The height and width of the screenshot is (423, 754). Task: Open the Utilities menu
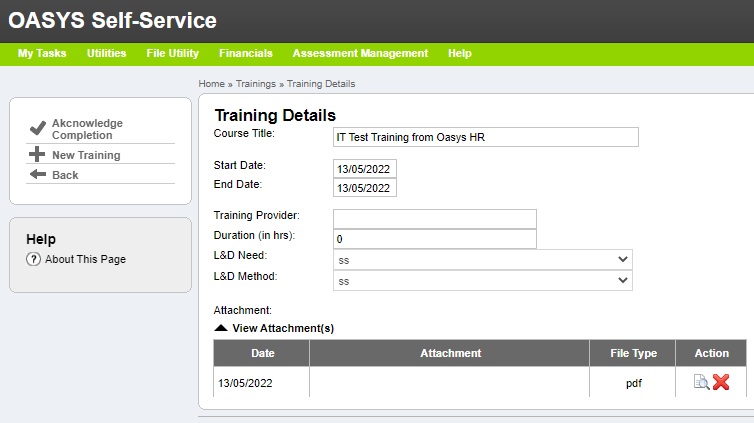(106, 53)
